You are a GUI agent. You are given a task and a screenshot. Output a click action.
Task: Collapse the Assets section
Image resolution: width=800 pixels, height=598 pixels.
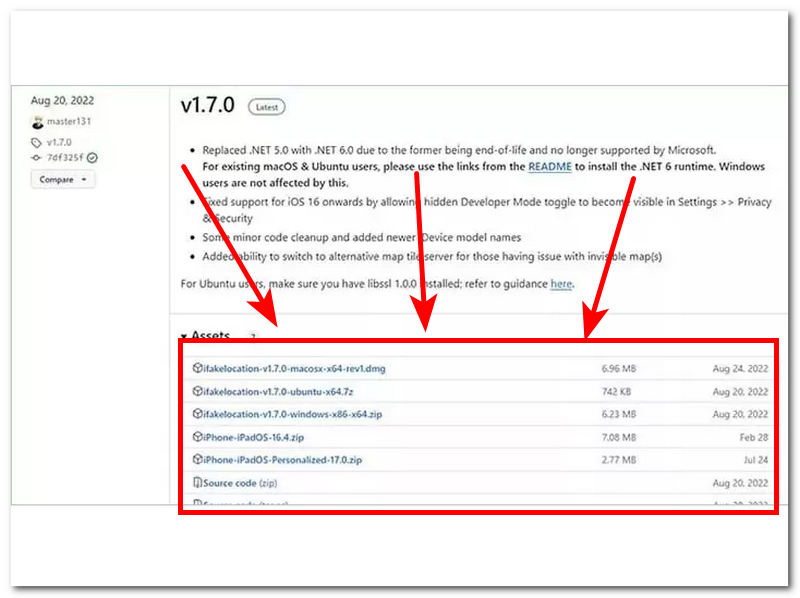[x=185, y=337]
